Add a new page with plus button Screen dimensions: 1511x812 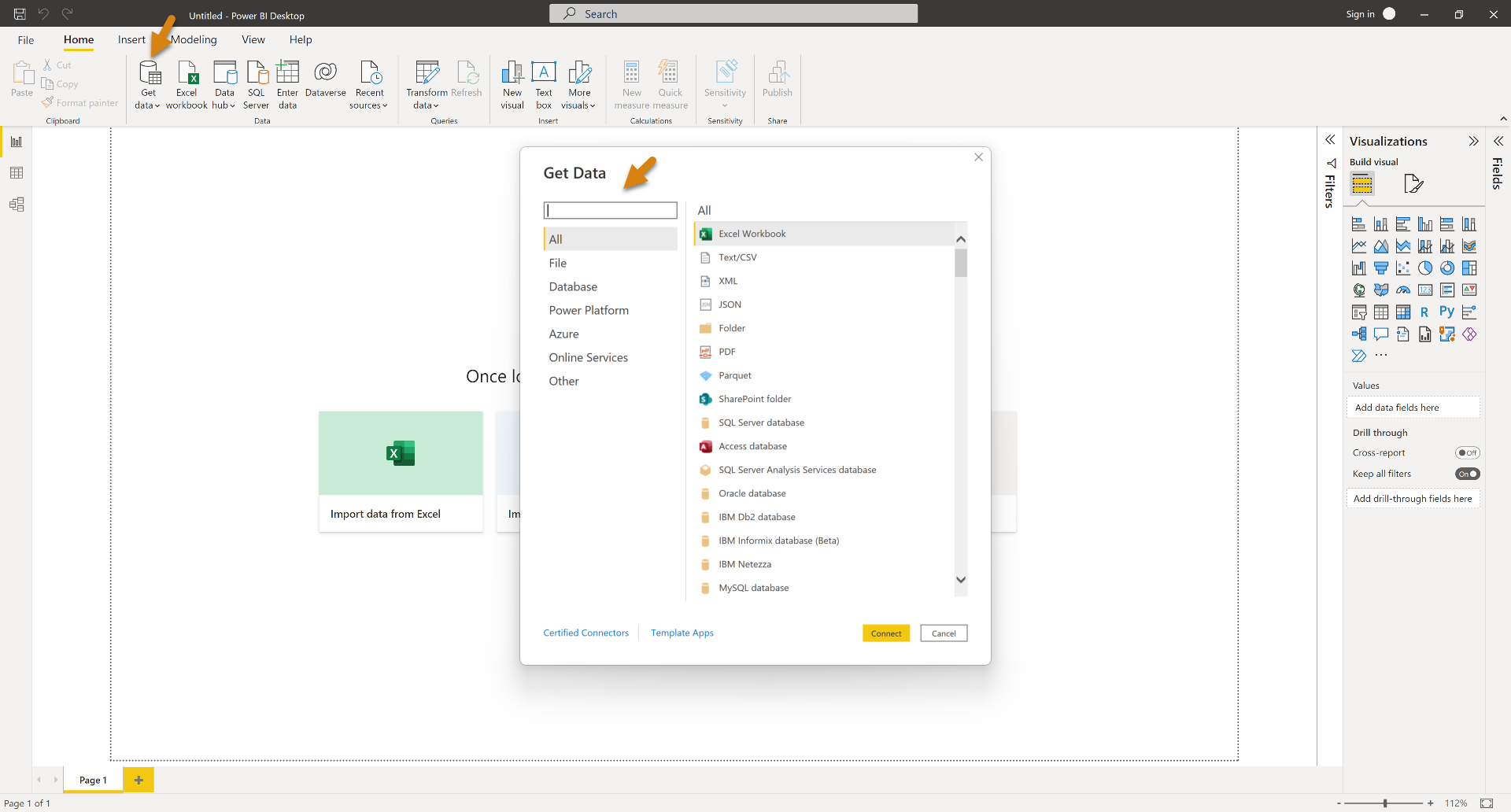tap(139, 781)
